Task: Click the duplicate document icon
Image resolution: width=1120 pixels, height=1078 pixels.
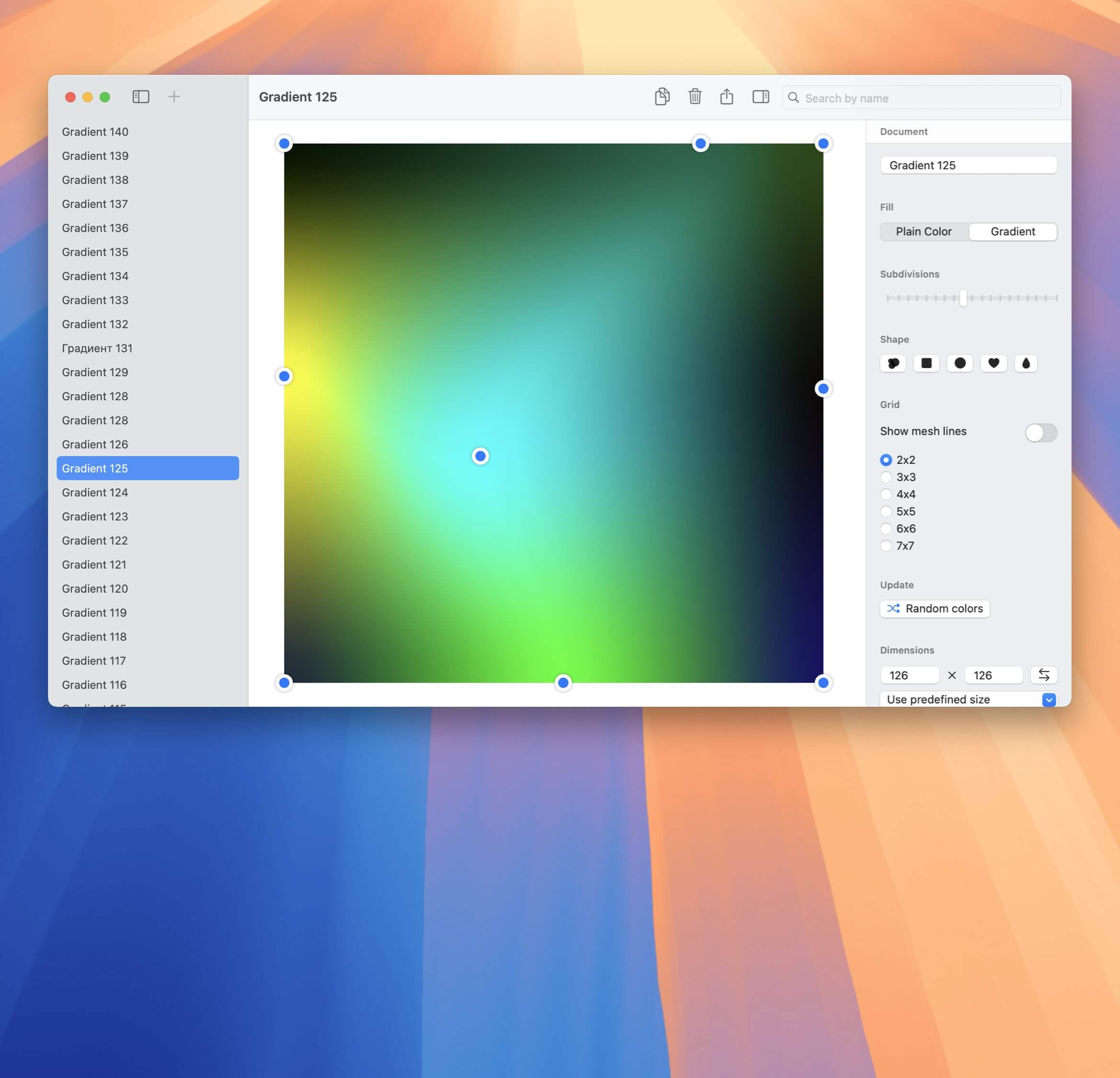Action: (662, 97)
